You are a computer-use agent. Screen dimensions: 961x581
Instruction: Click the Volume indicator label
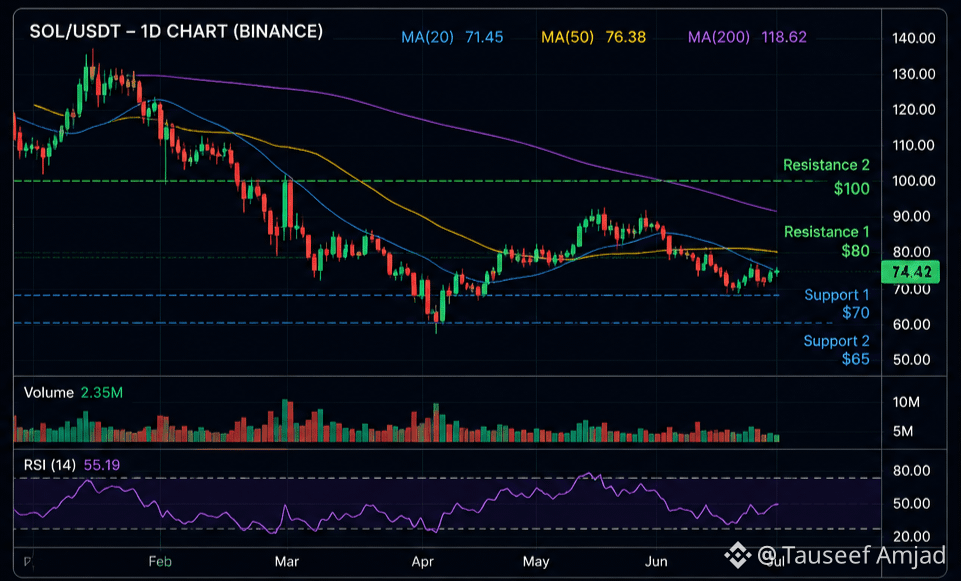click(x=48, y=392)
